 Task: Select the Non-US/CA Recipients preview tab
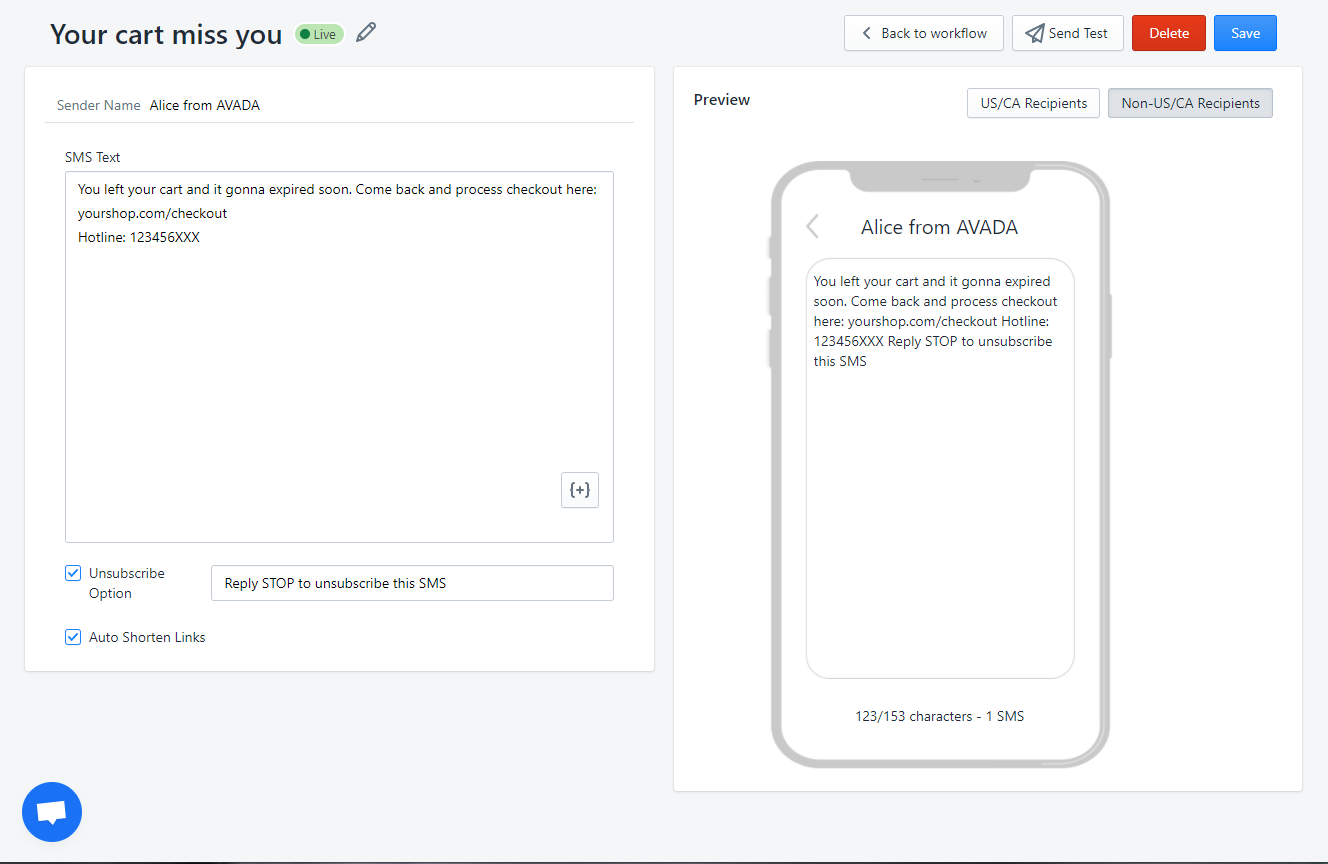pyautogui.click(x=1190, y=103)
